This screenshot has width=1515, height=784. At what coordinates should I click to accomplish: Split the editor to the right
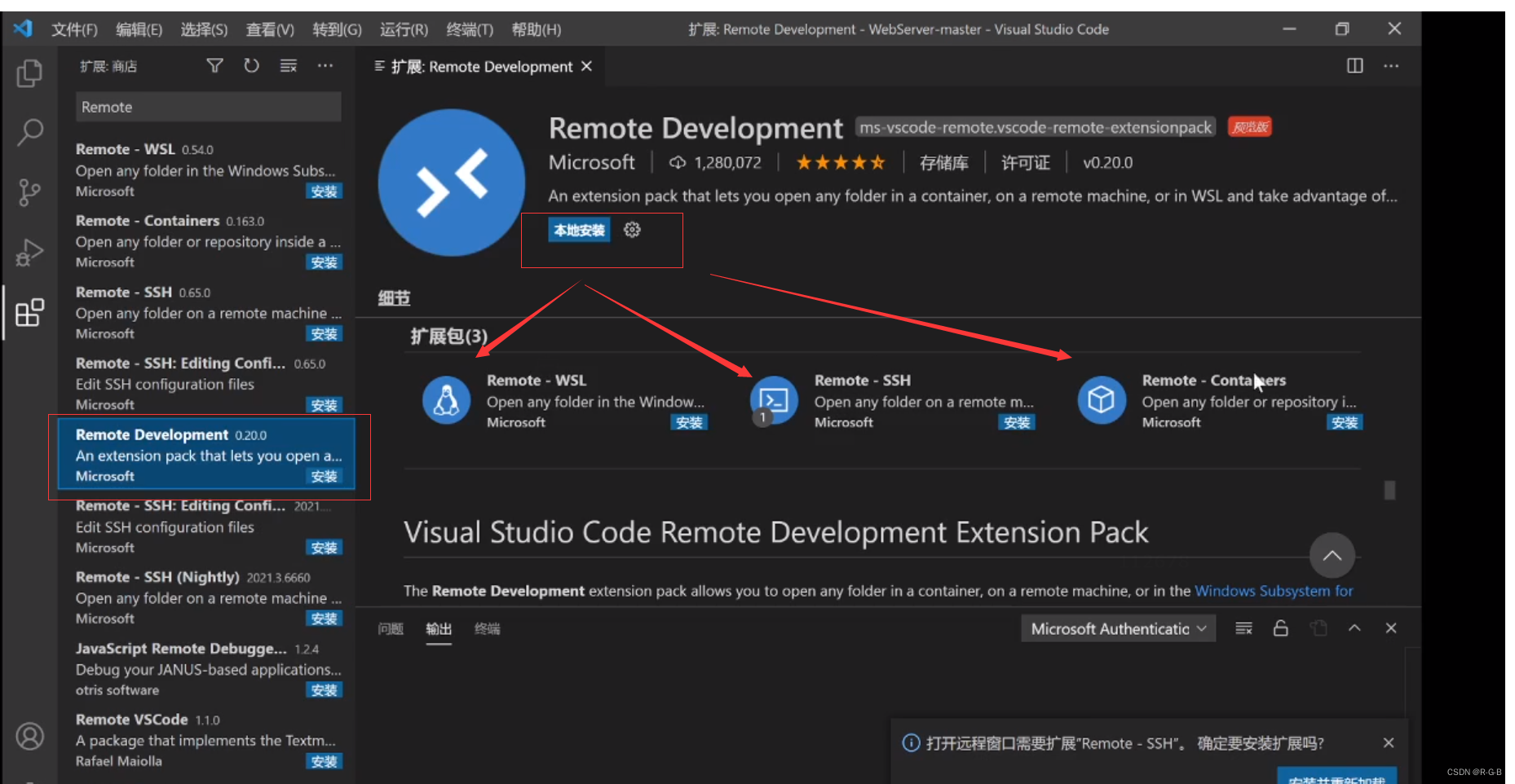[1354, 65]
